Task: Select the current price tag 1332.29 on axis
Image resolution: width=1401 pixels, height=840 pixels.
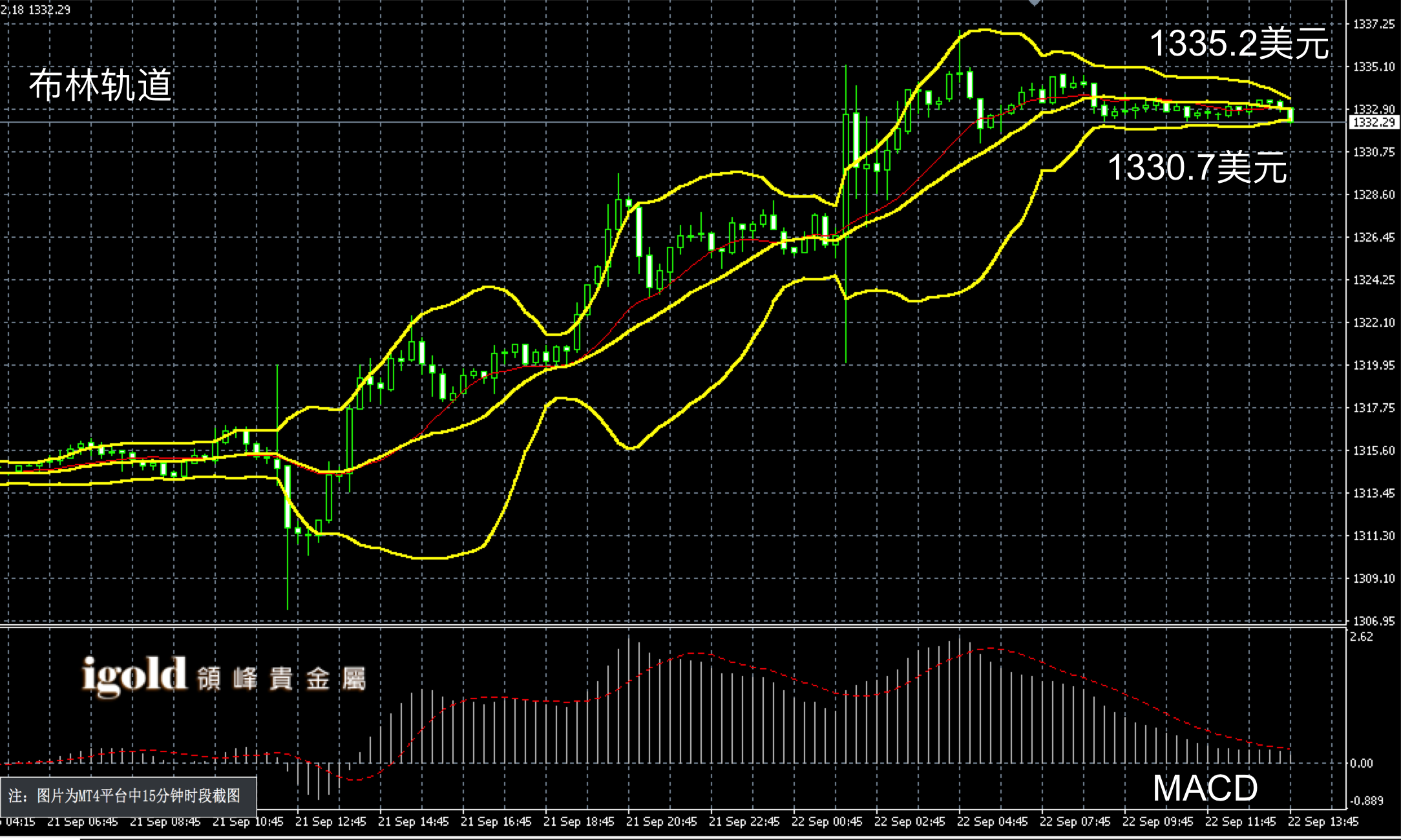Action: [x=1374, y=122]
